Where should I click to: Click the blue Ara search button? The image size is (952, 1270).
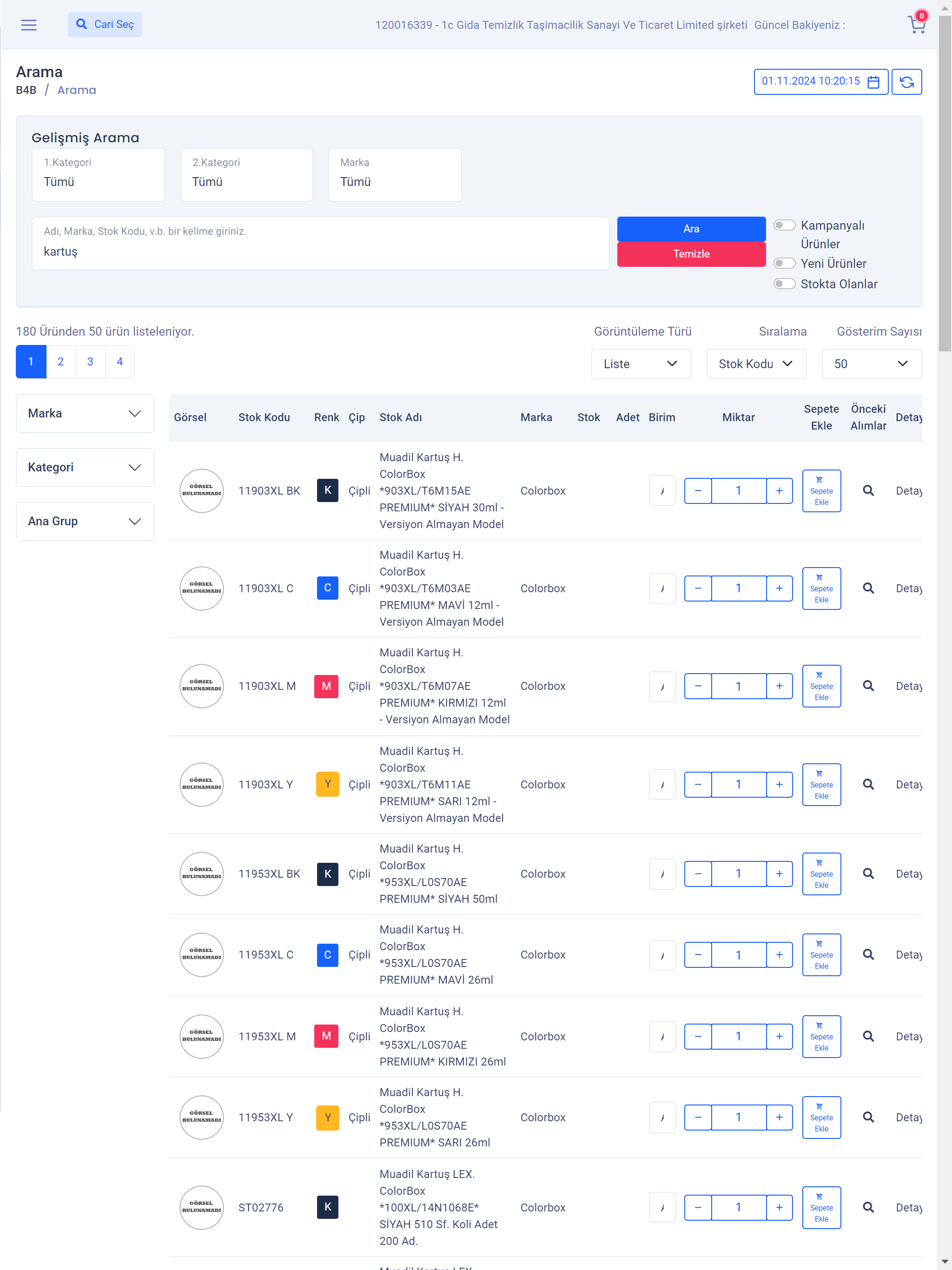[691, 229]
